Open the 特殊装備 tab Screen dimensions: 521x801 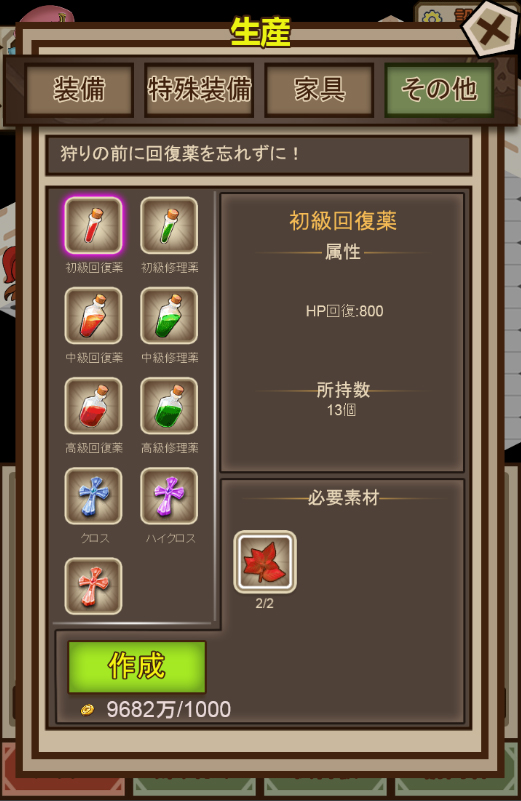199,90
